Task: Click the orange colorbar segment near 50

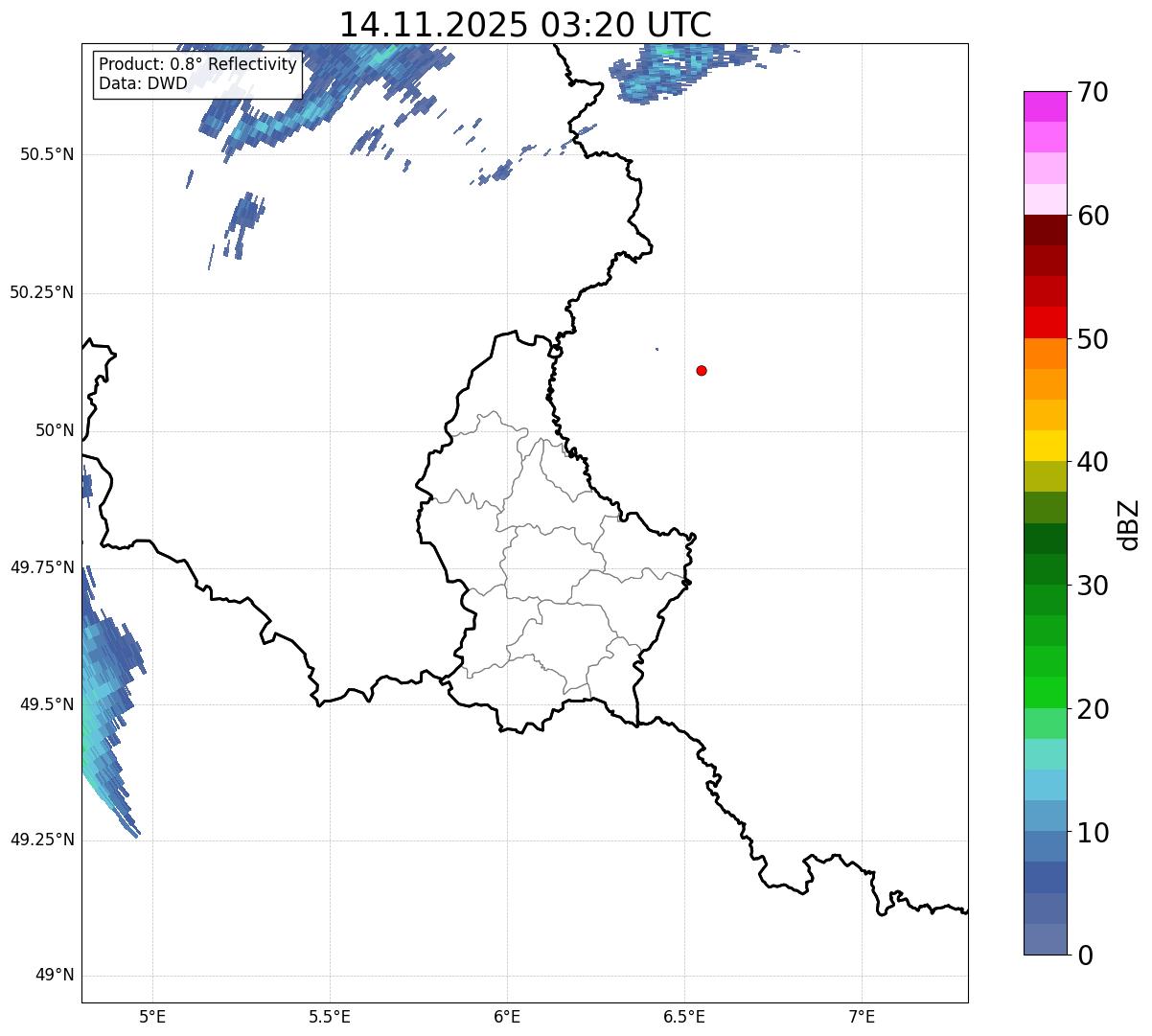Action: [x=1045, y=354]
